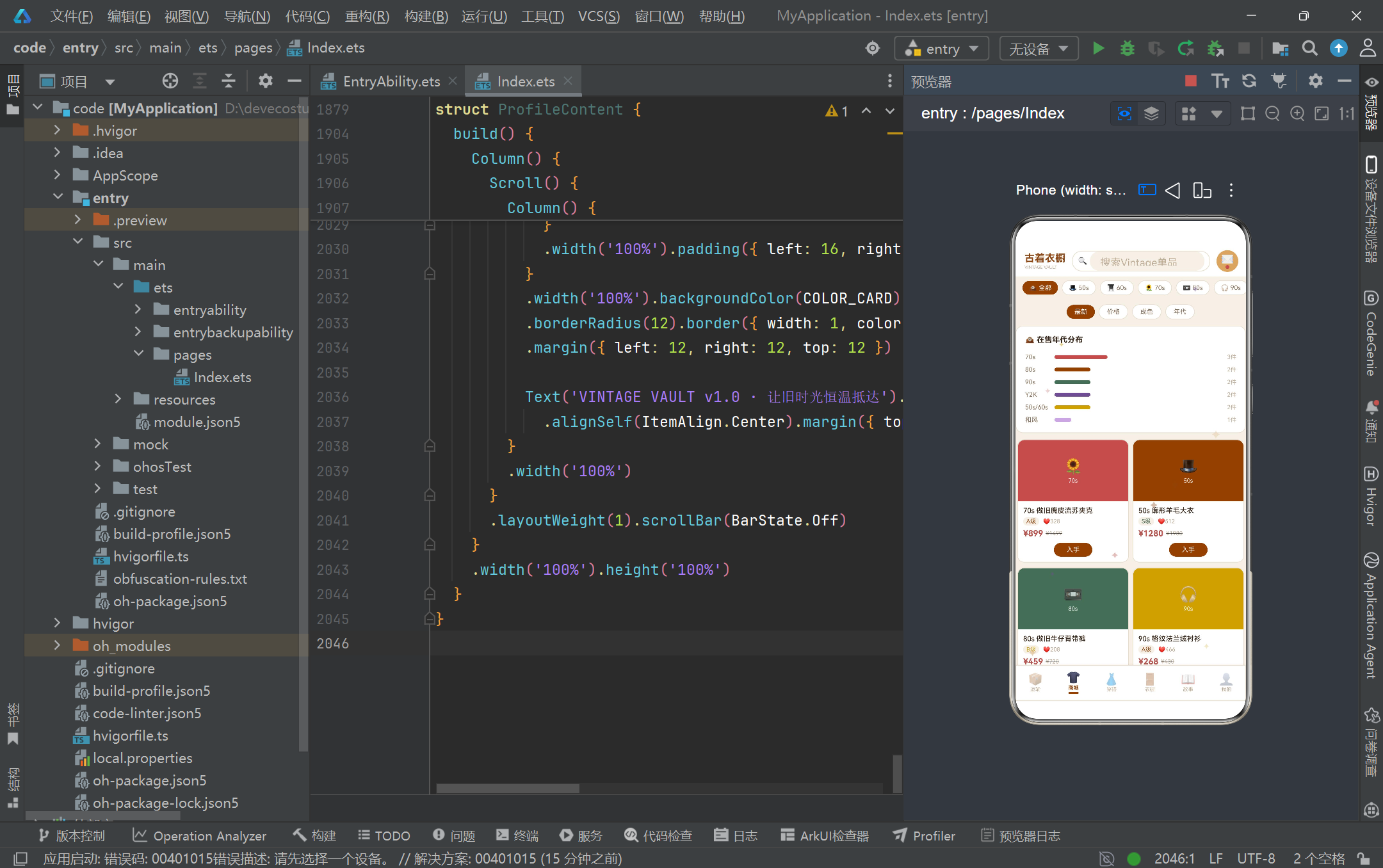Click the blue update arrow icon
The height and width of the screenshot is (868, 1383).
click(x=1339, y=48)
